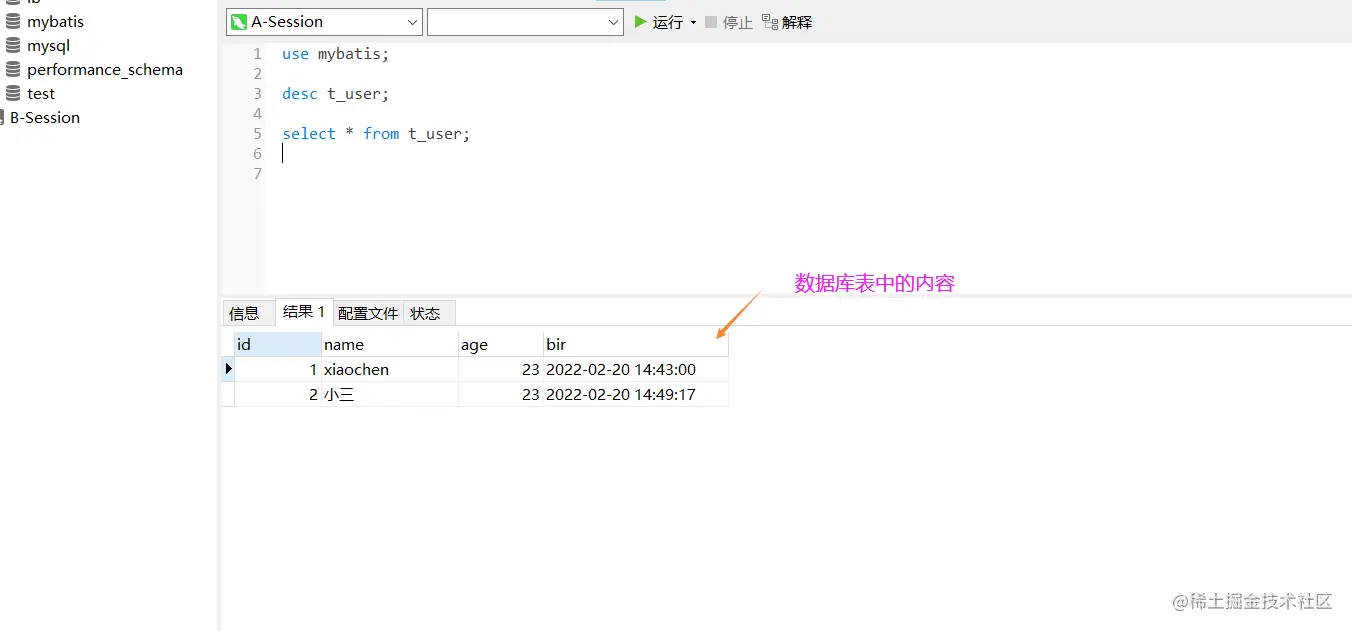Click the 停止 stop button label
This screenshot has height=631, width=1352.
(x=738, y=22)
